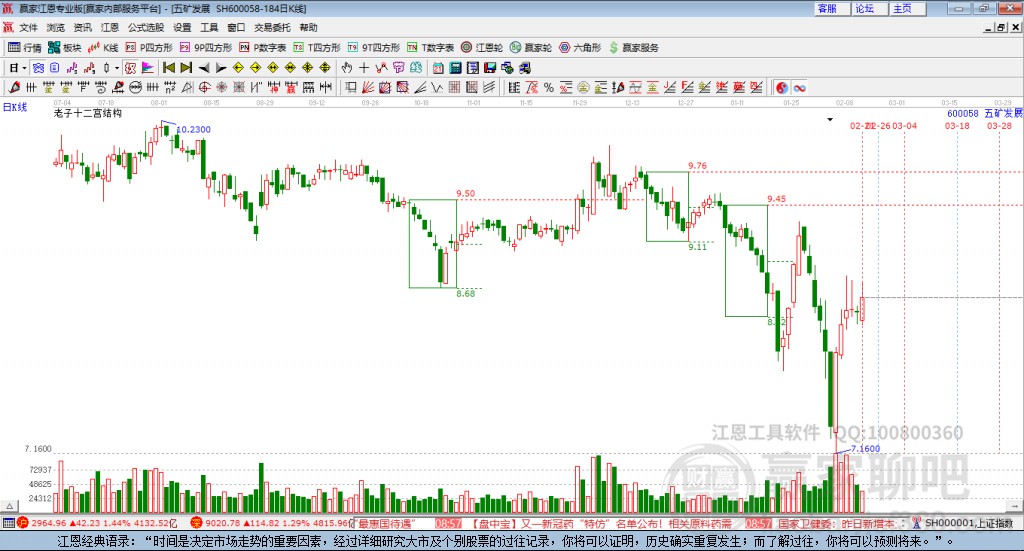Open the 设置 menu item
Viewport: 1024px width, 551px height.
pyautogui.click(x=182, y=27)
